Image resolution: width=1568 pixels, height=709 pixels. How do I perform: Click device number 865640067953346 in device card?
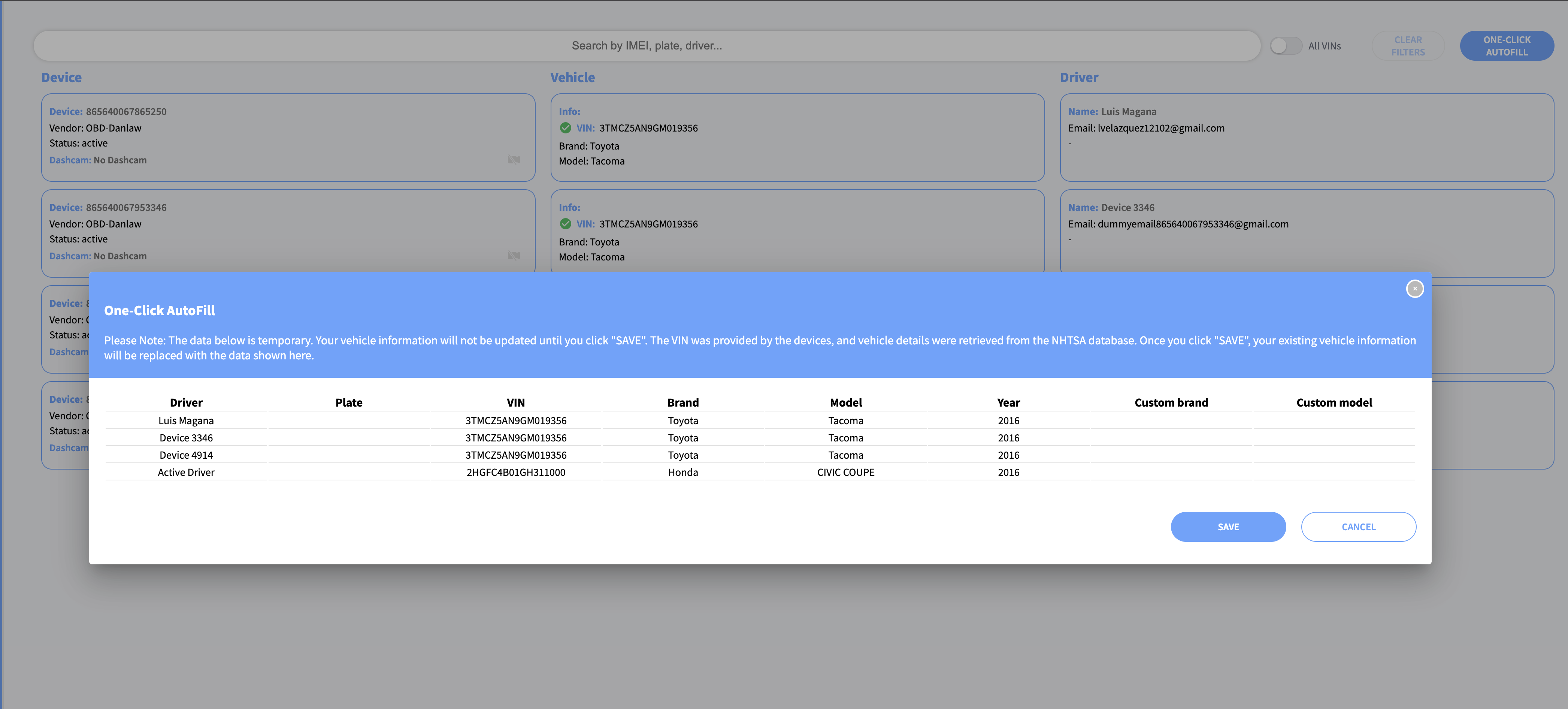click(126, 208)
